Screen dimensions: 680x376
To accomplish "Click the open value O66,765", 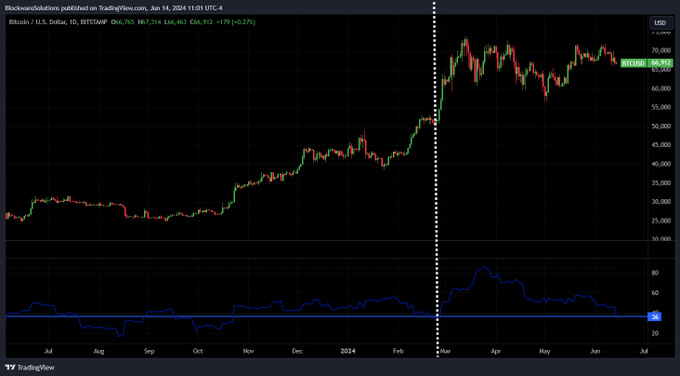I will click(122, 22).
